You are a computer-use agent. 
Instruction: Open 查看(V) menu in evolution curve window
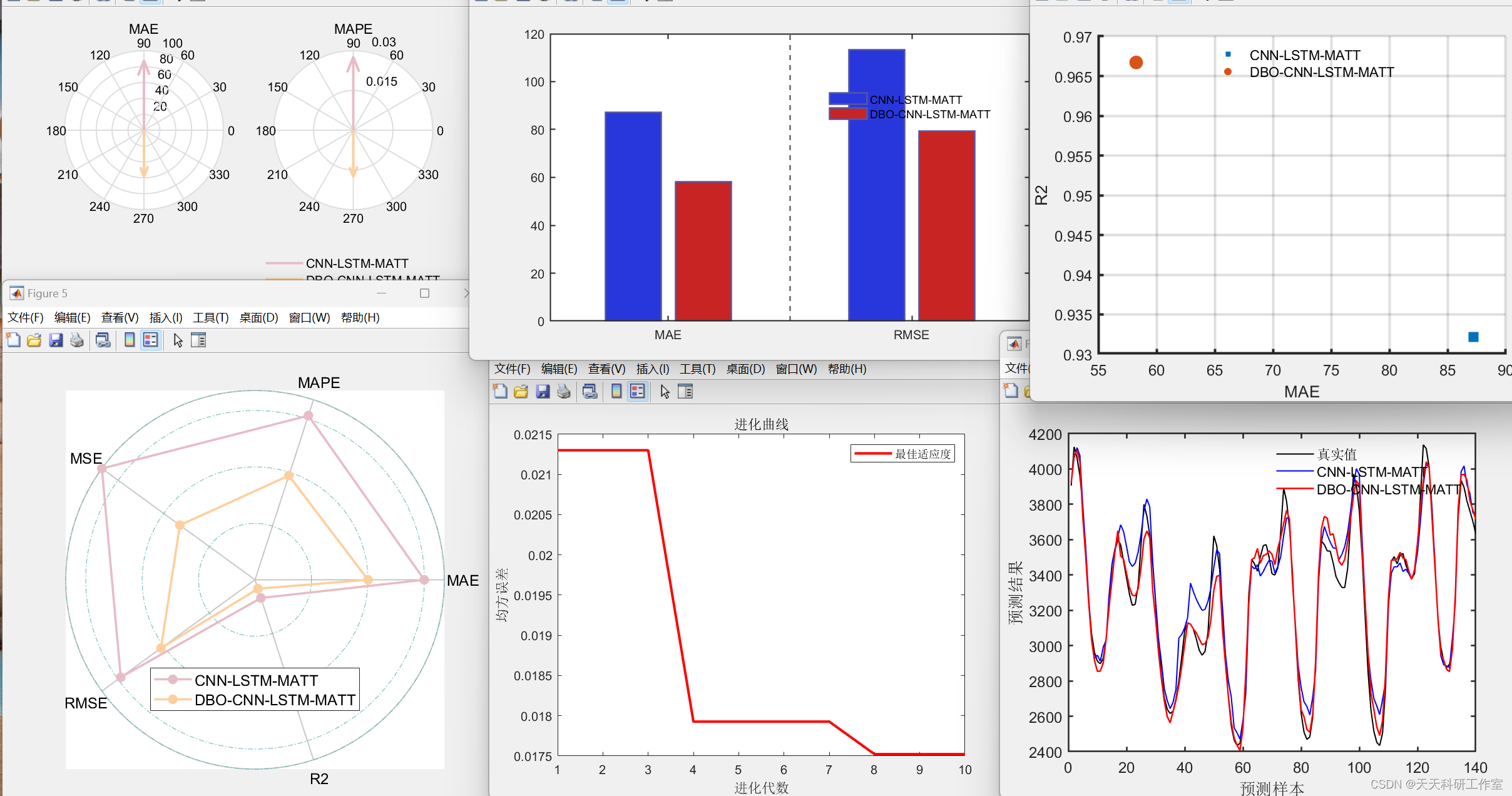coord(607,369)
